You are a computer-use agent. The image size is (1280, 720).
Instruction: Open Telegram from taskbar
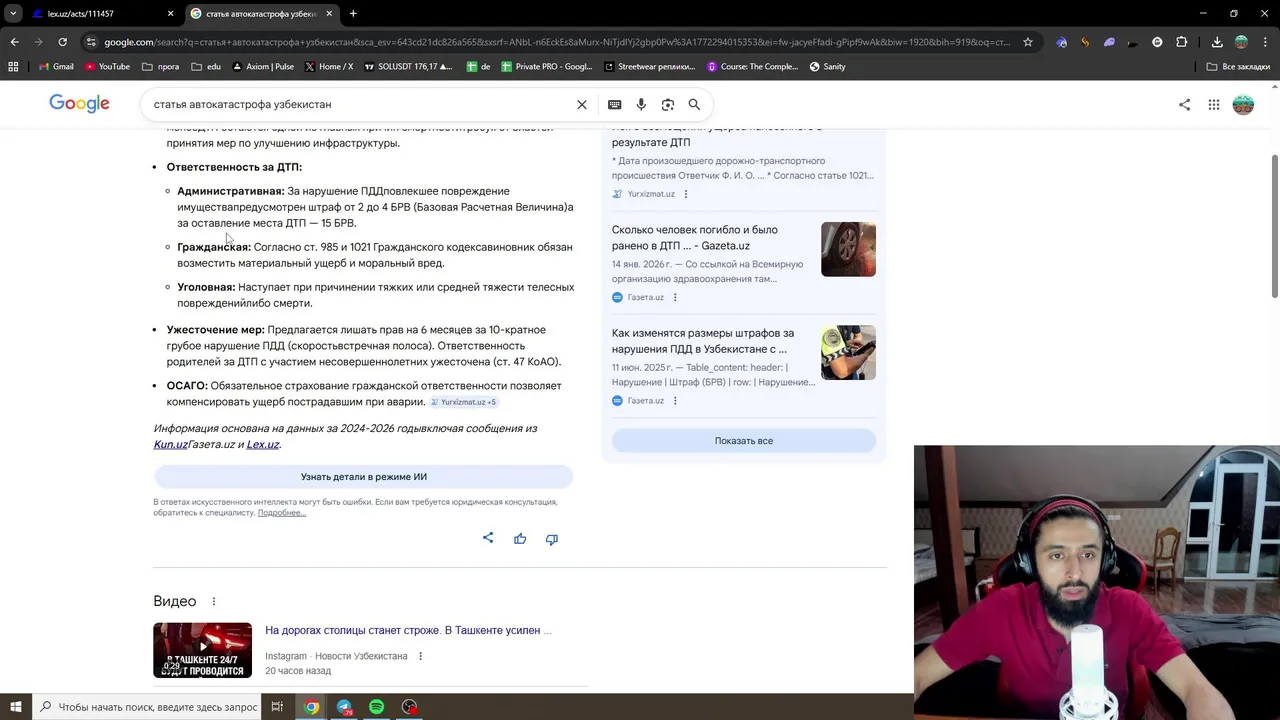344,707
